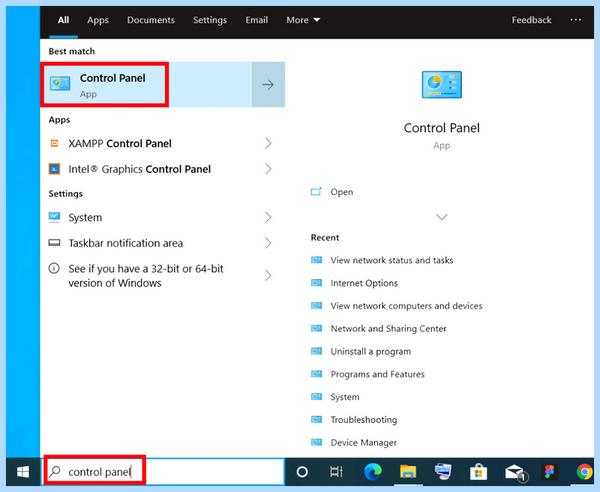Select Intel Graphics Control Panel result text

click(x=140, y=169)
